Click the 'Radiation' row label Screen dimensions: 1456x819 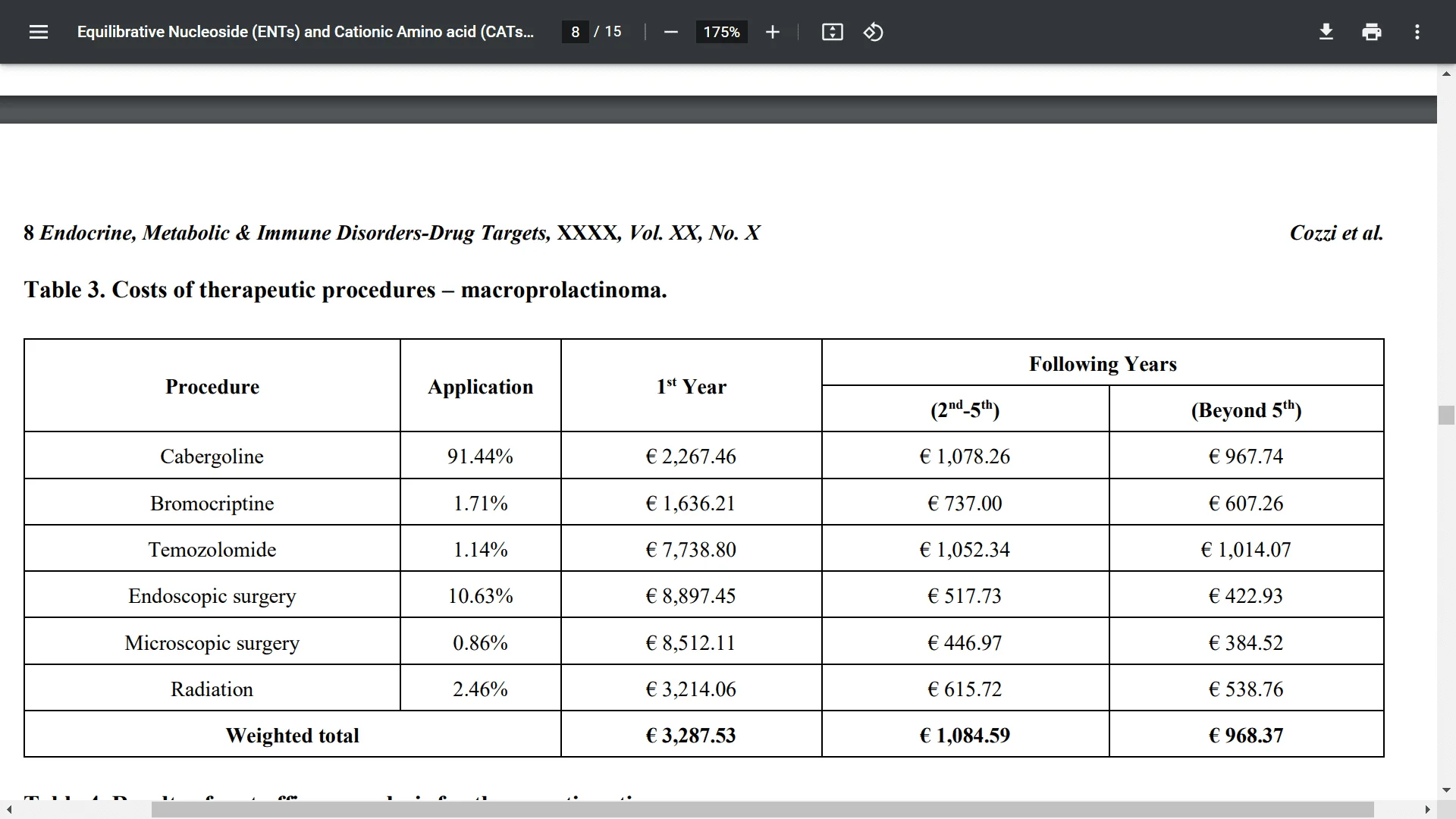click(x=212, y=689)
